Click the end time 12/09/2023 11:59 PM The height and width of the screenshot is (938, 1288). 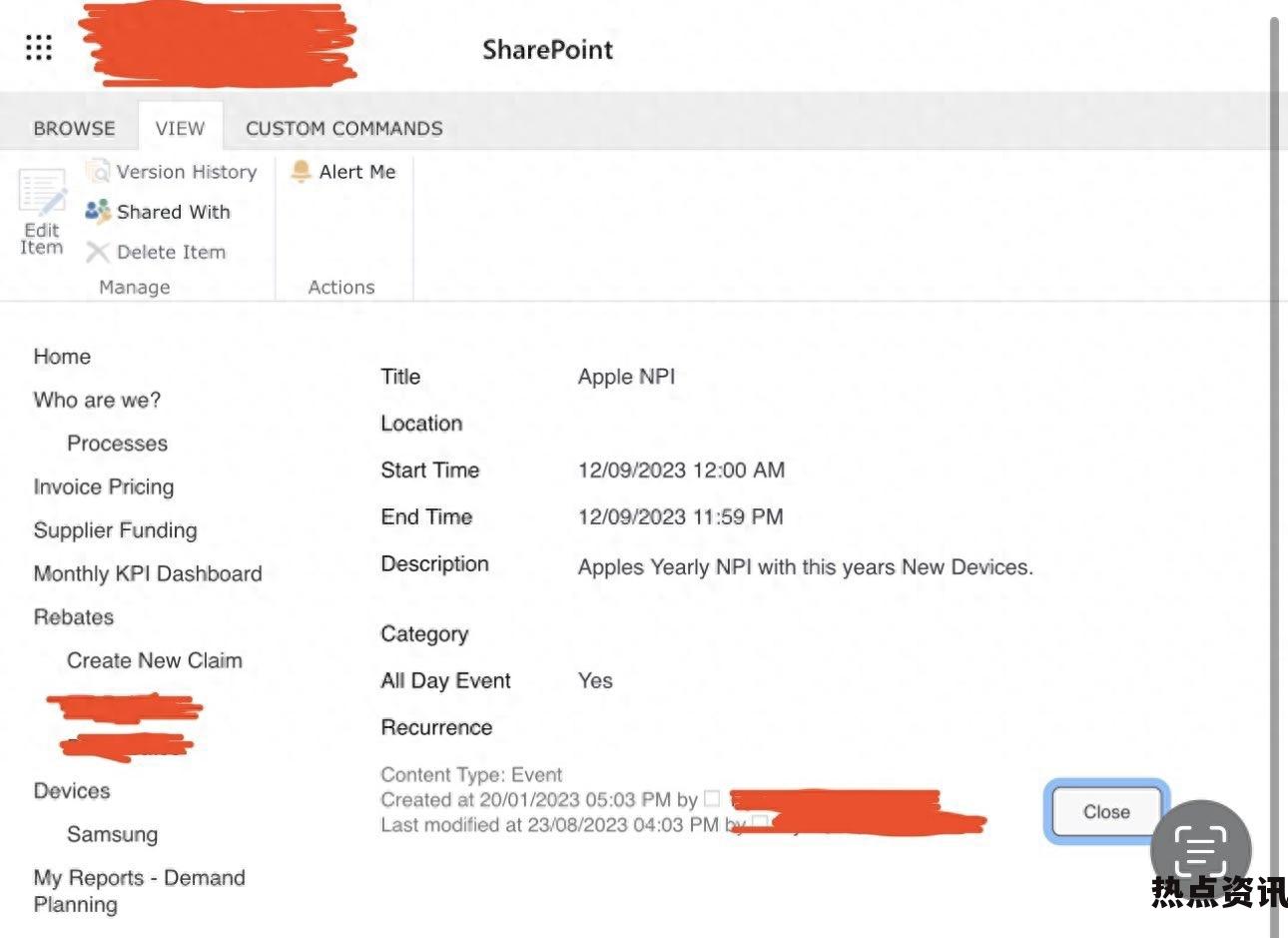coord(681,516)
